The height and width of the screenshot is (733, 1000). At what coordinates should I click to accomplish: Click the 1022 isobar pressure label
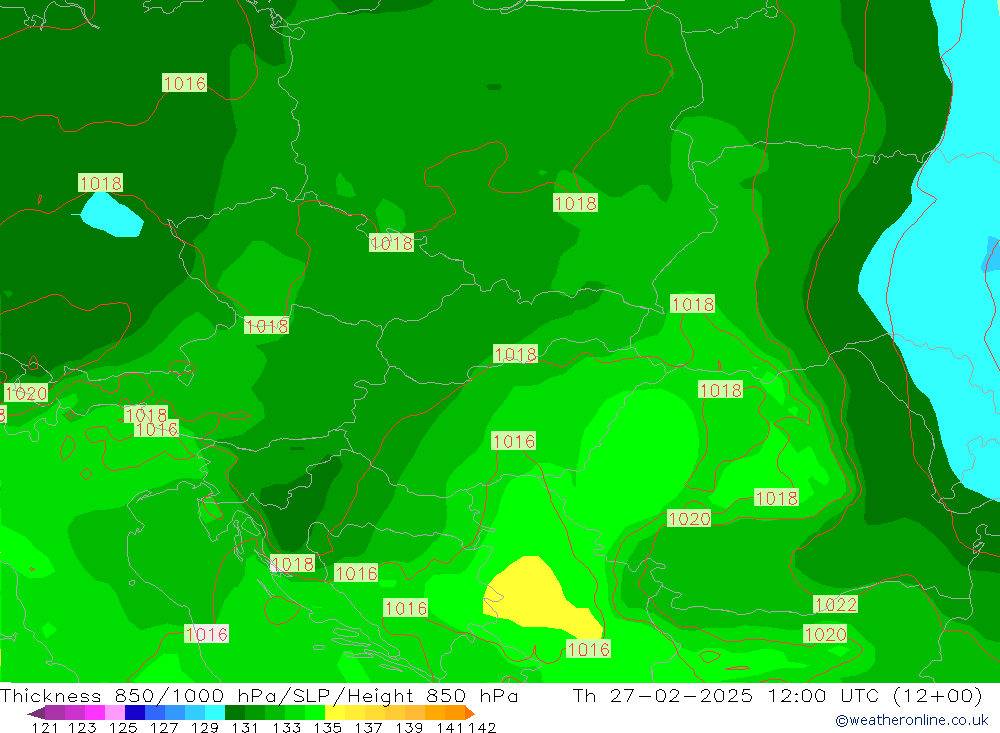click(x=835, y=604)
